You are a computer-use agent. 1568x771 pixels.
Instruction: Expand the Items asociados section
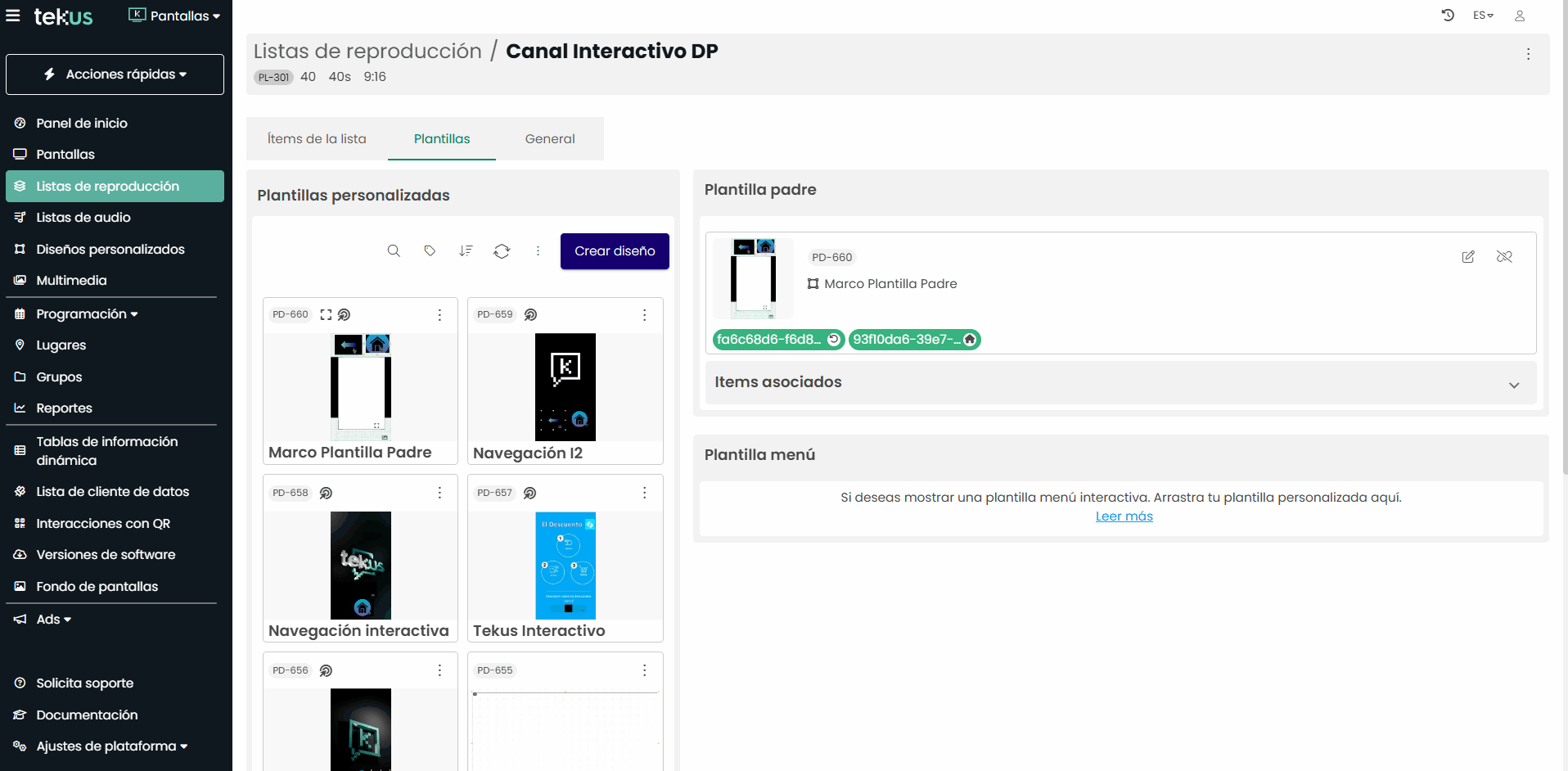pyautogui.click(x=1513, y=385)
